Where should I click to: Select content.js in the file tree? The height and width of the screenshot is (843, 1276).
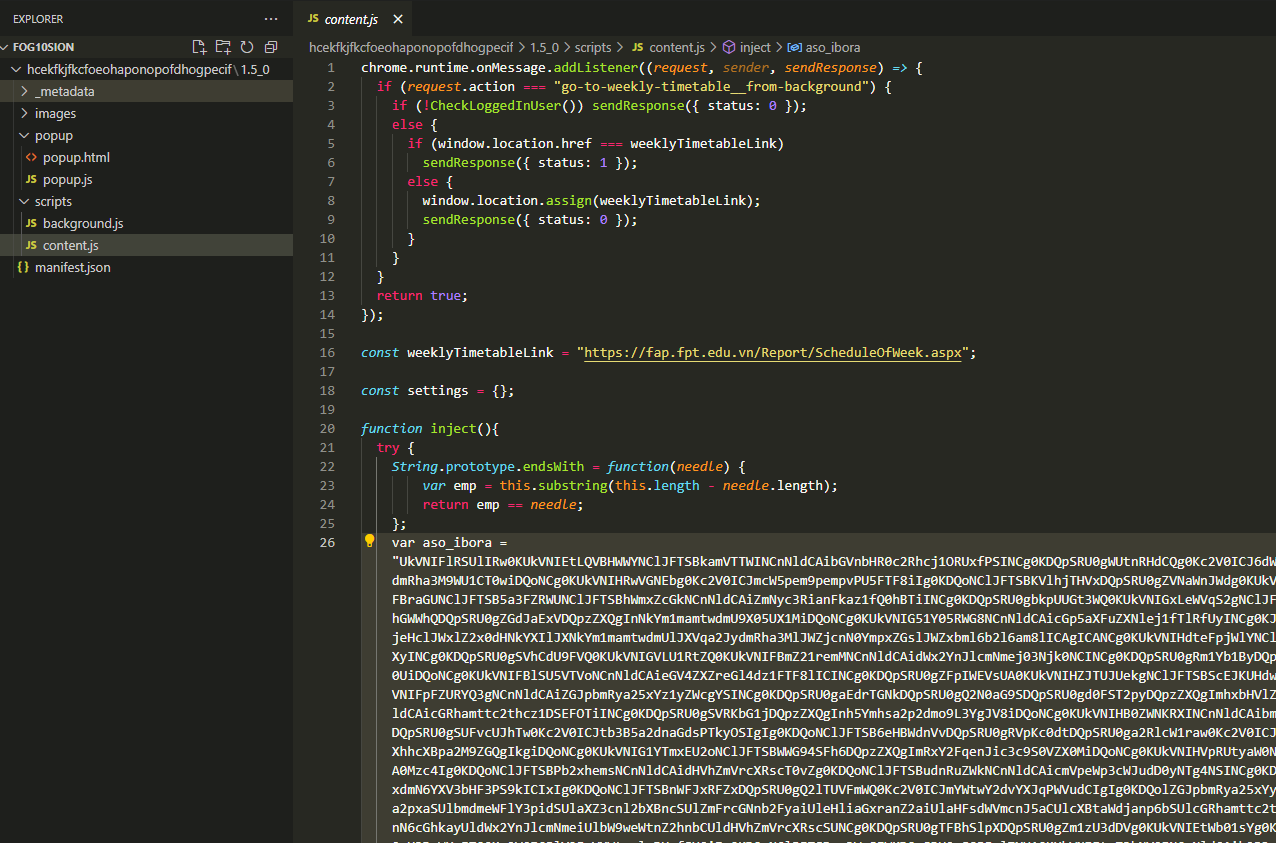146,245
